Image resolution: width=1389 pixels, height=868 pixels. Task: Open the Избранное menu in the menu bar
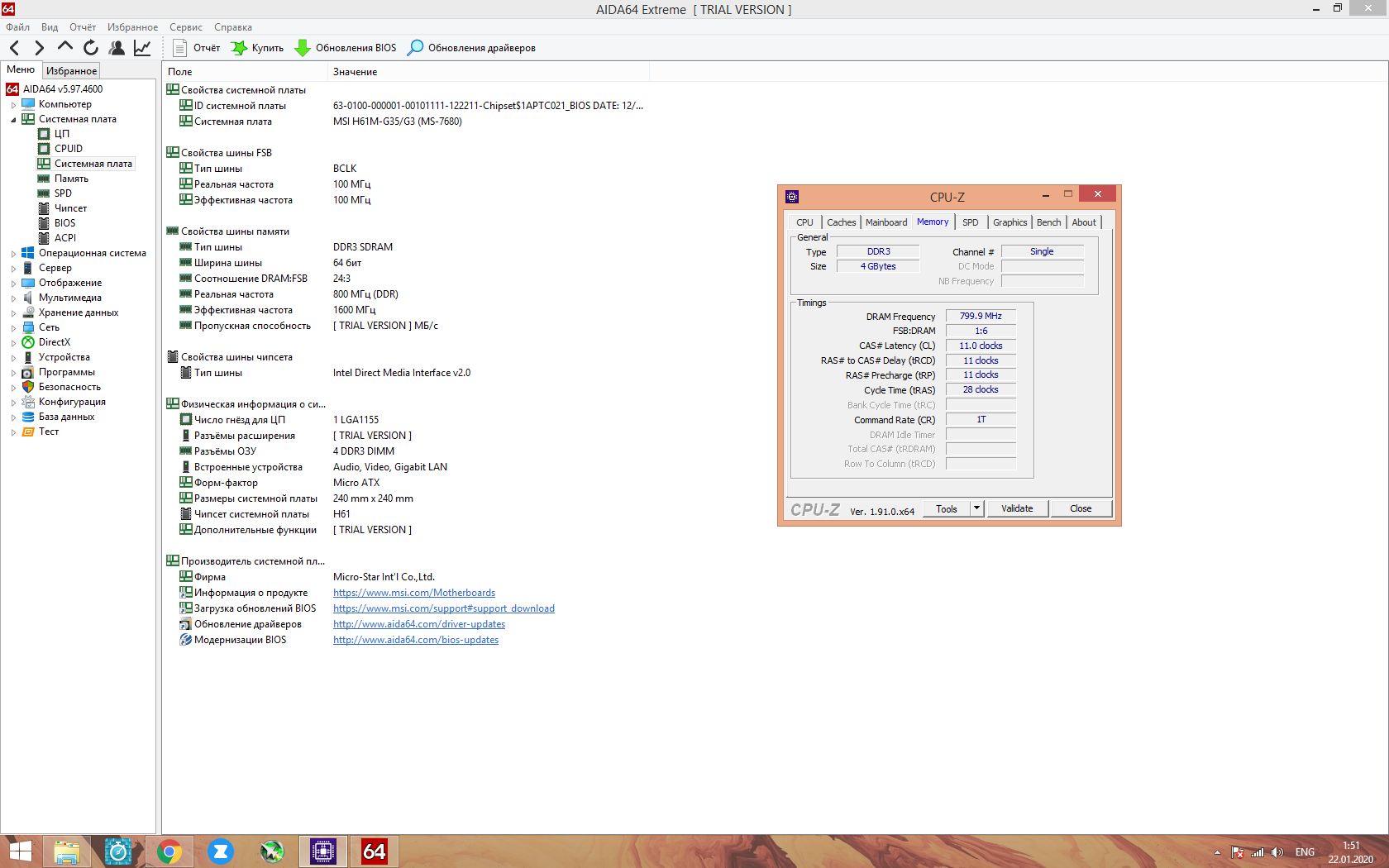(x=132, y=27)
